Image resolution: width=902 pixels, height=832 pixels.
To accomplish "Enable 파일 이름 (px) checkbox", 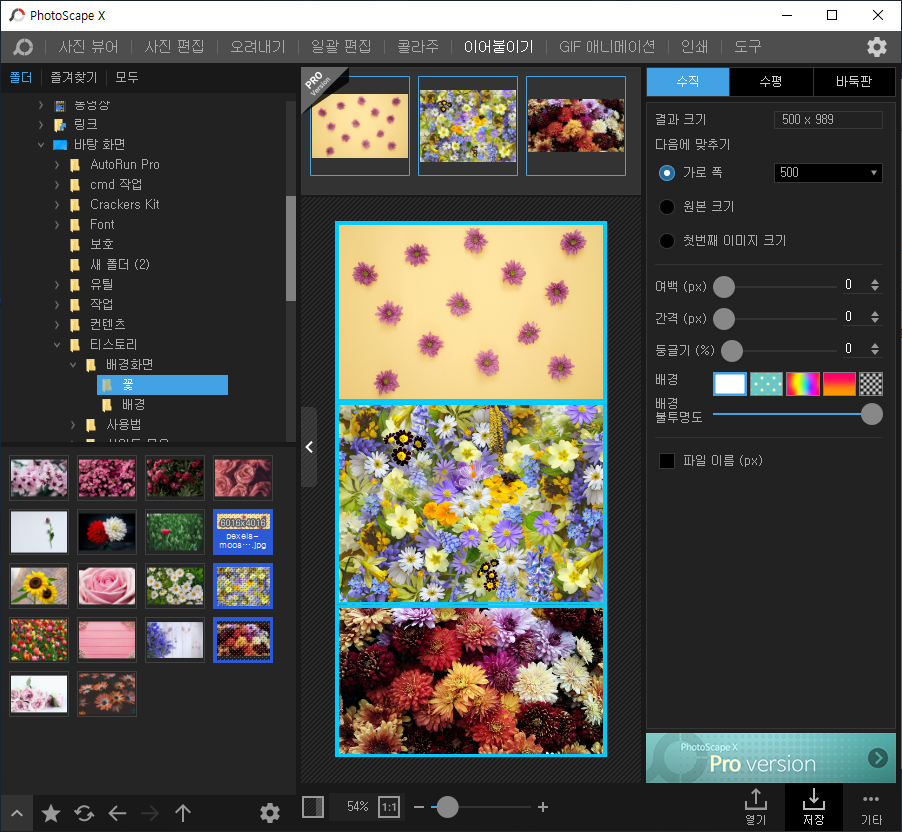I will [x=667, y=460].
